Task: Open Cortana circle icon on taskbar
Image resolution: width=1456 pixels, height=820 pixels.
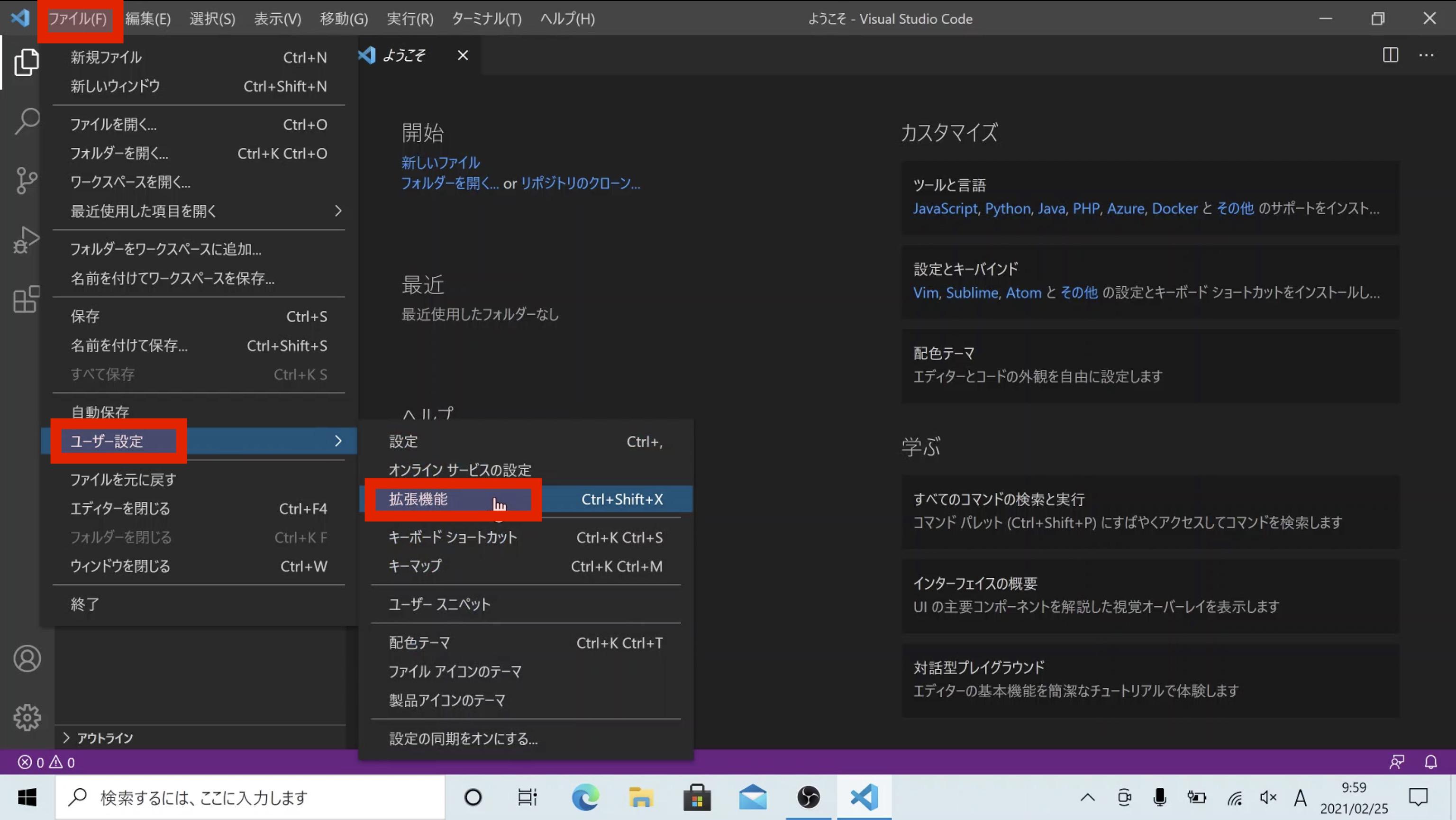Action: [473, 797]
